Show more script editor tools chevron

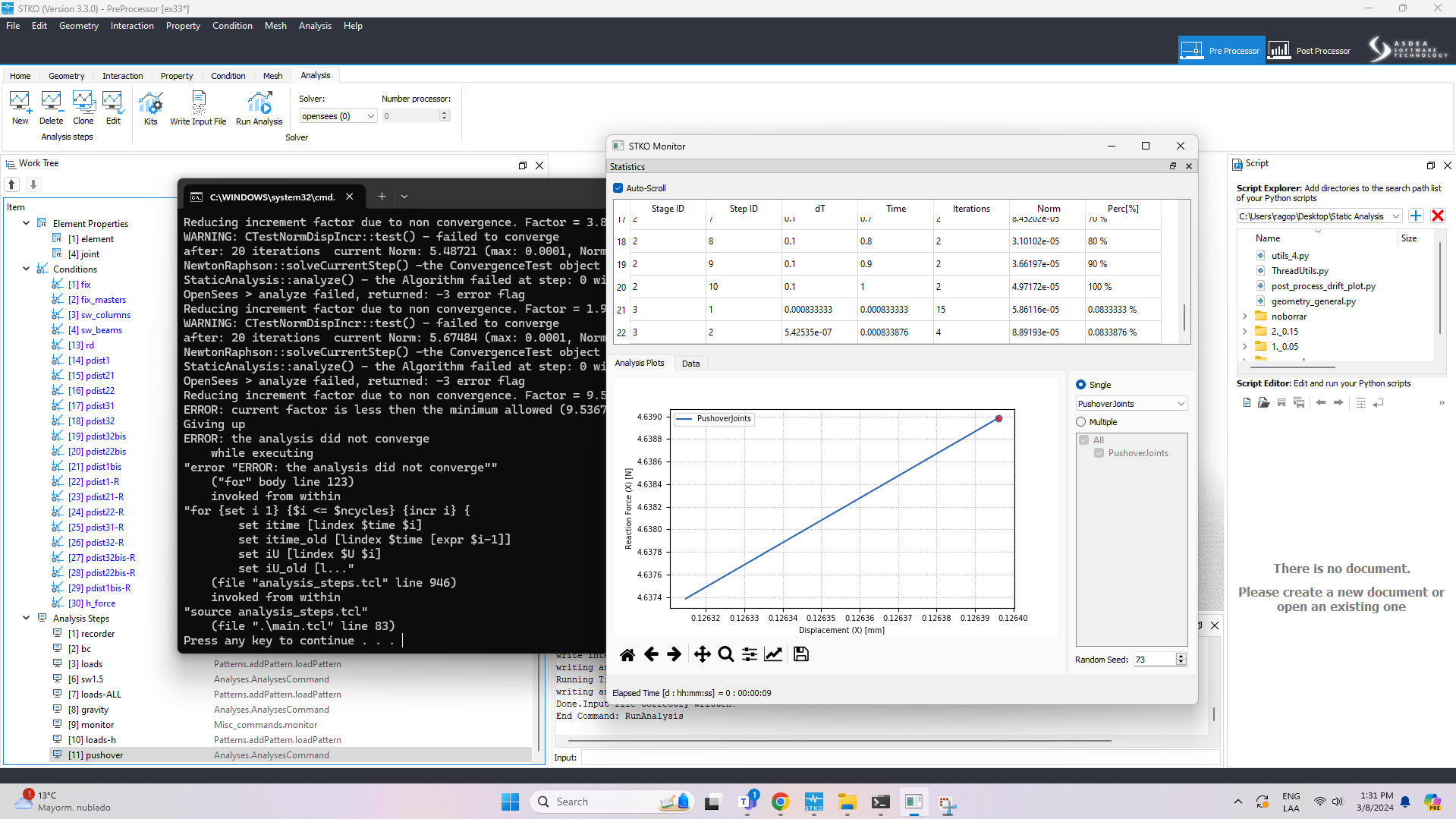[1442, 403]
